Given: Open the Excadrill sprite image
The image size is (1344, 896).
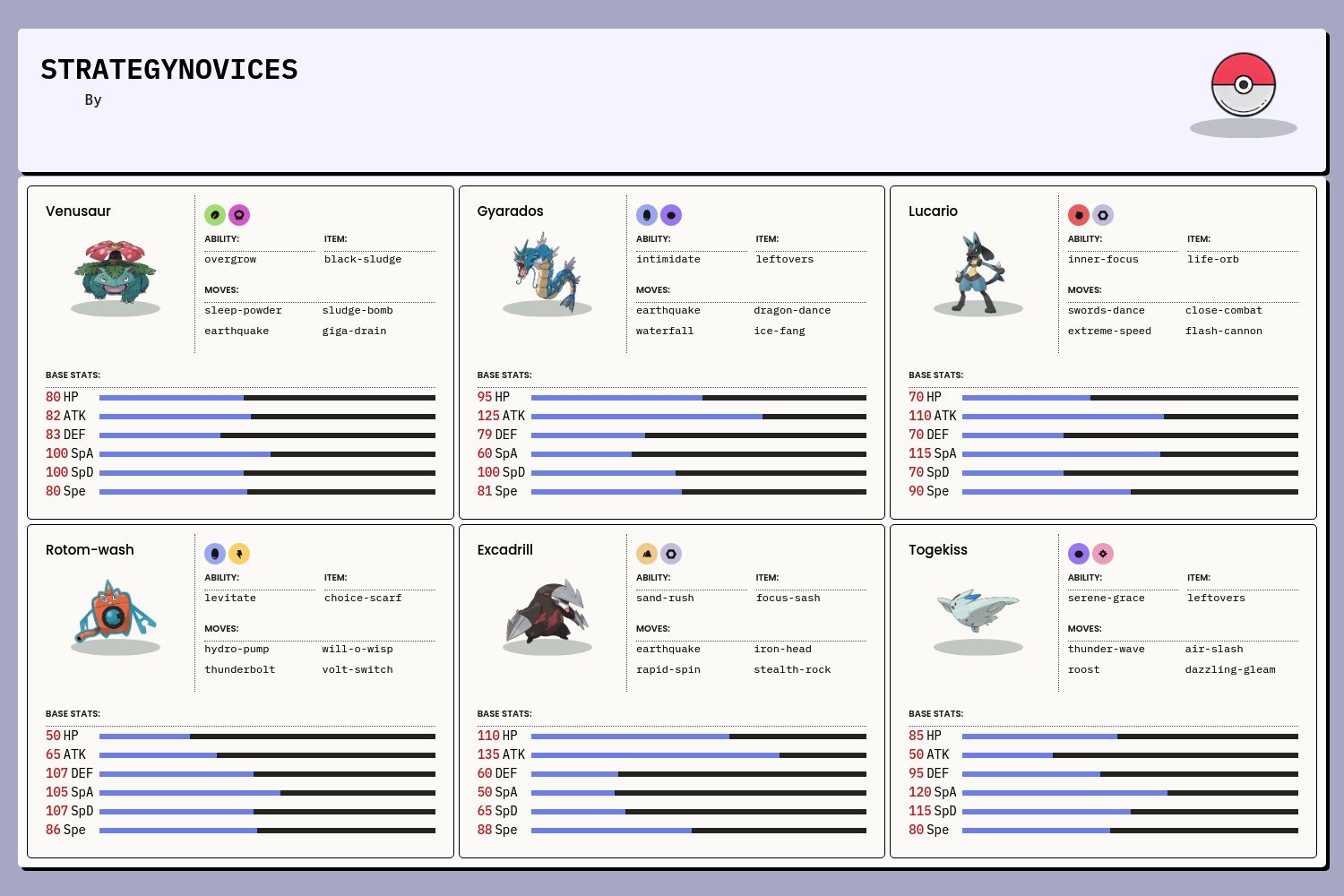Looking at the screenshot, I should click(x=547, y=611).
